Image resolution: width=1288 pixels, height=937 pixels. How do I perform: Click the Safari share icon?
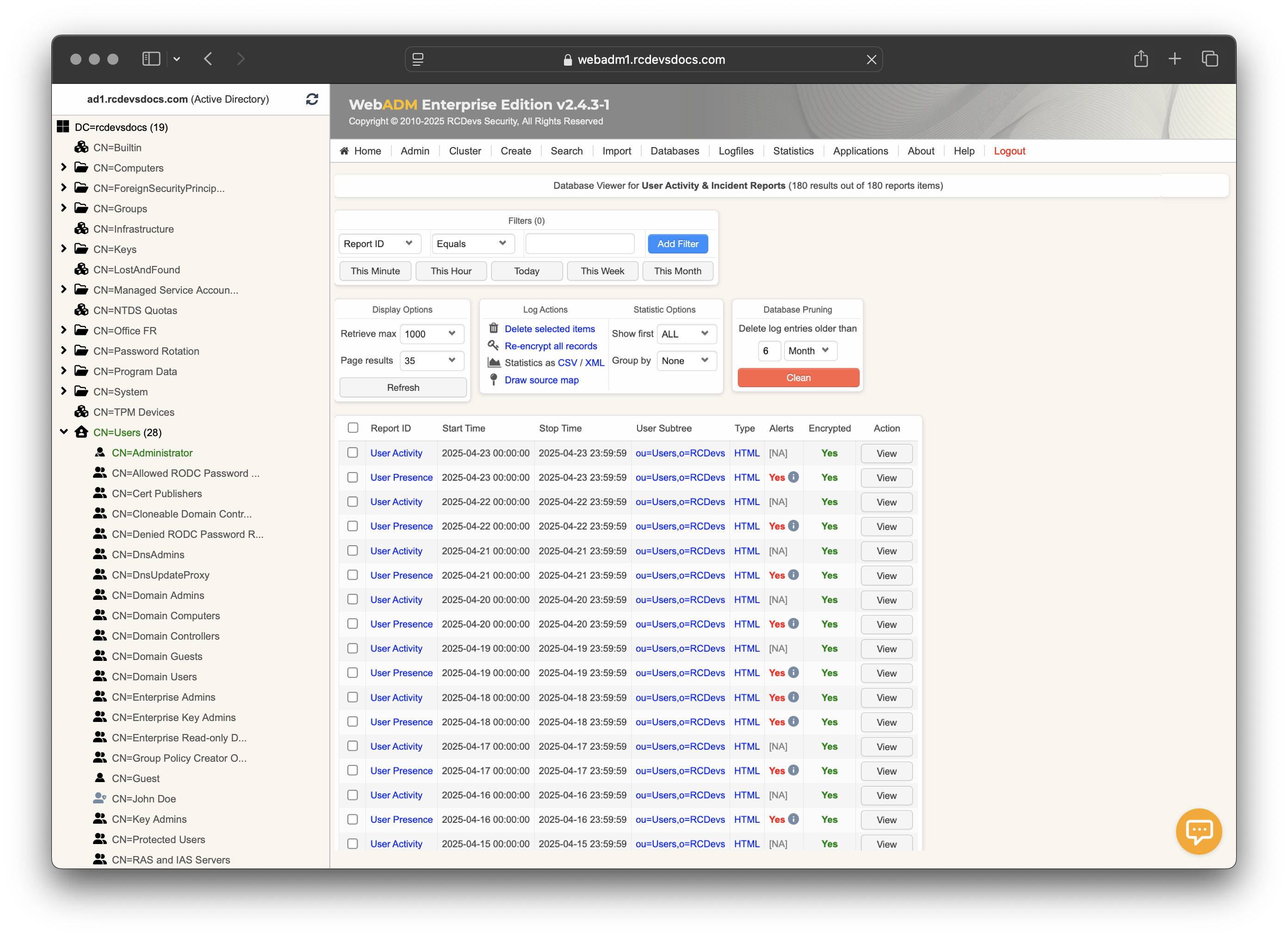[x=1141, y=58]
